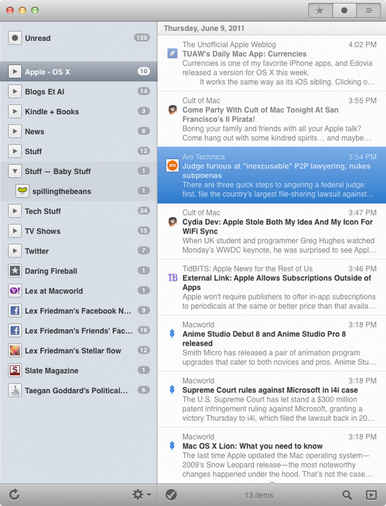Click the Unread dot icon in sidebar
The width and height of the screenshot is (386, 506).
tap(15, 38)
